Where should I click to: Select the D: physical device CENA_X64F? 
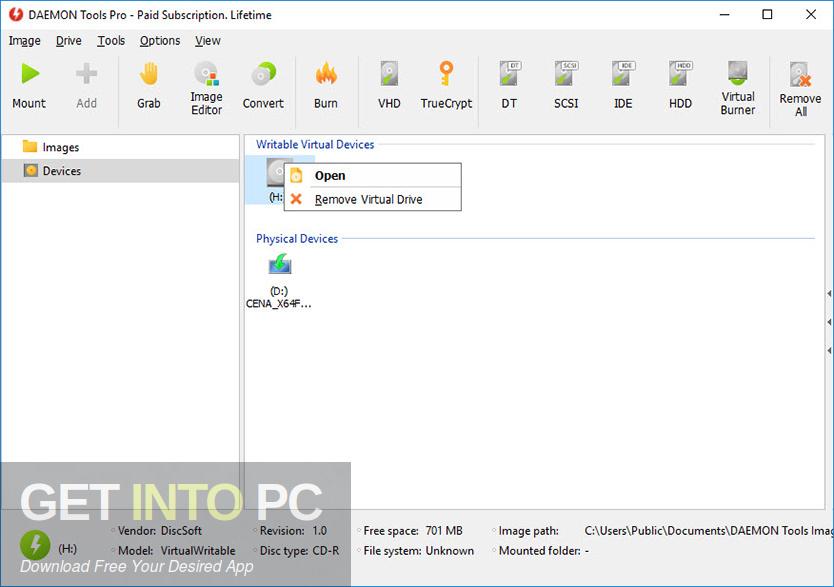coord(279,281)
